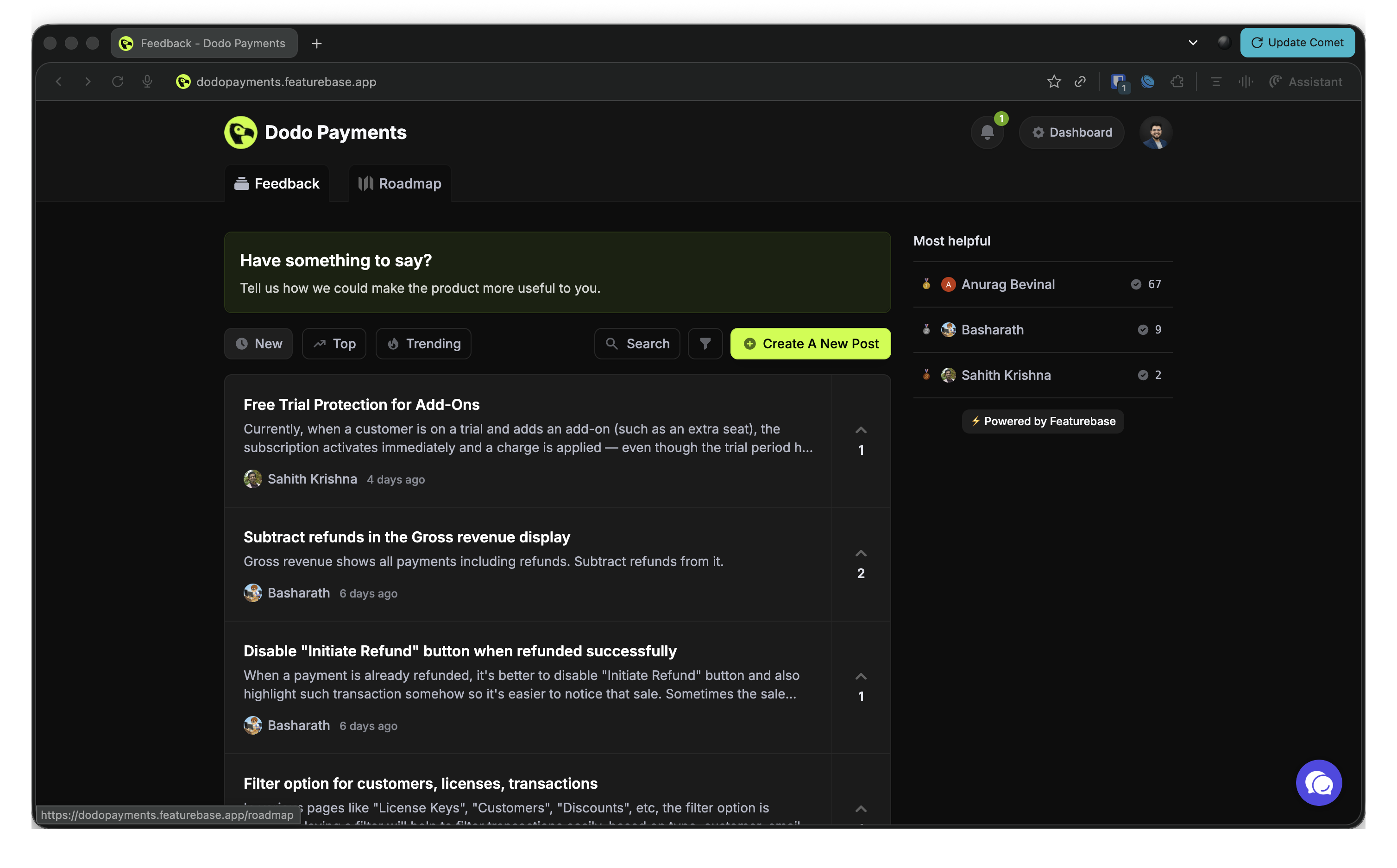The height and width of the screenshot is (868, 1397).
Task: Click the Create A New Post button
Action: (811, 343)
